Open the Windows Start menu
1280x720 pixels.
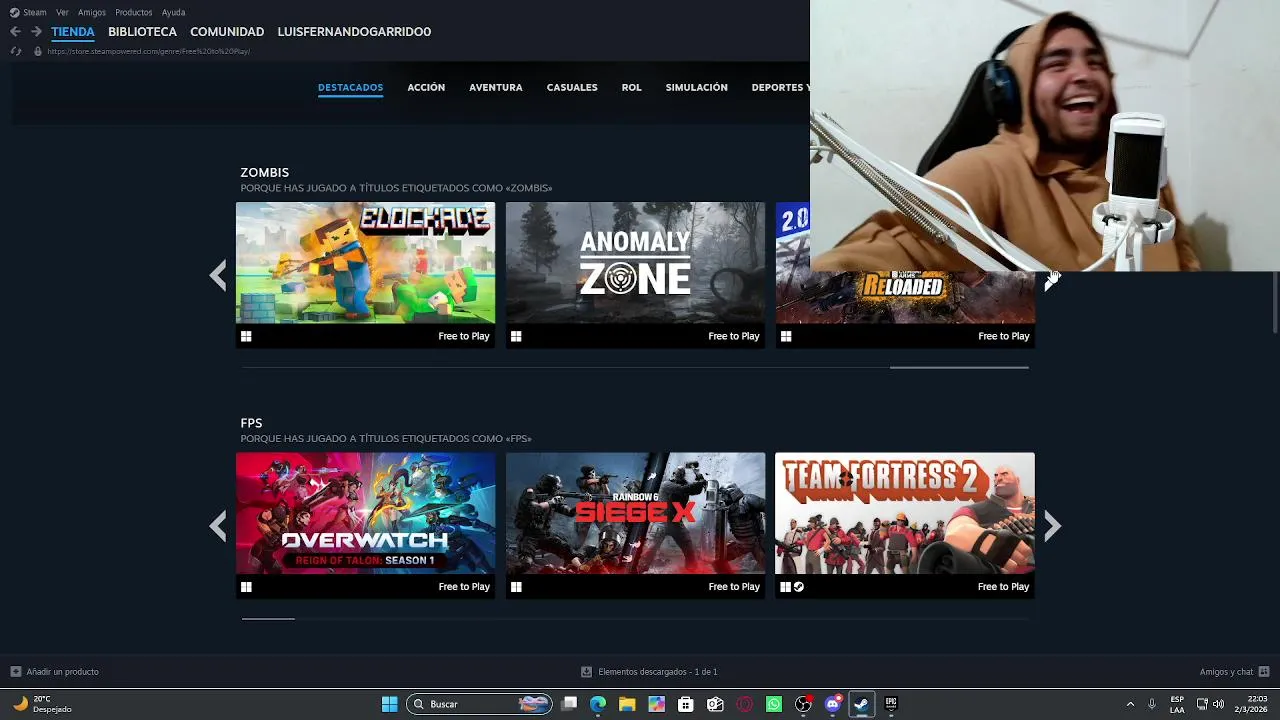coord(389,704)
